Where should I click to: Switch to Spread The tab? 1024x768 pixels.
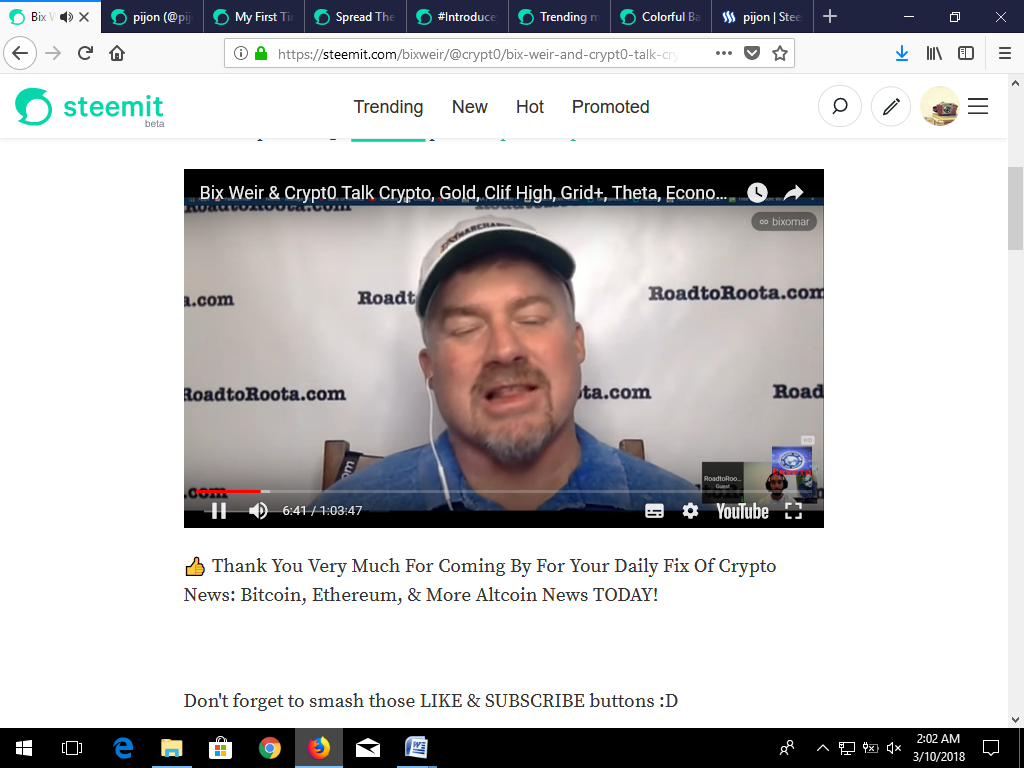pyautogui.click(x=355, y=17)
